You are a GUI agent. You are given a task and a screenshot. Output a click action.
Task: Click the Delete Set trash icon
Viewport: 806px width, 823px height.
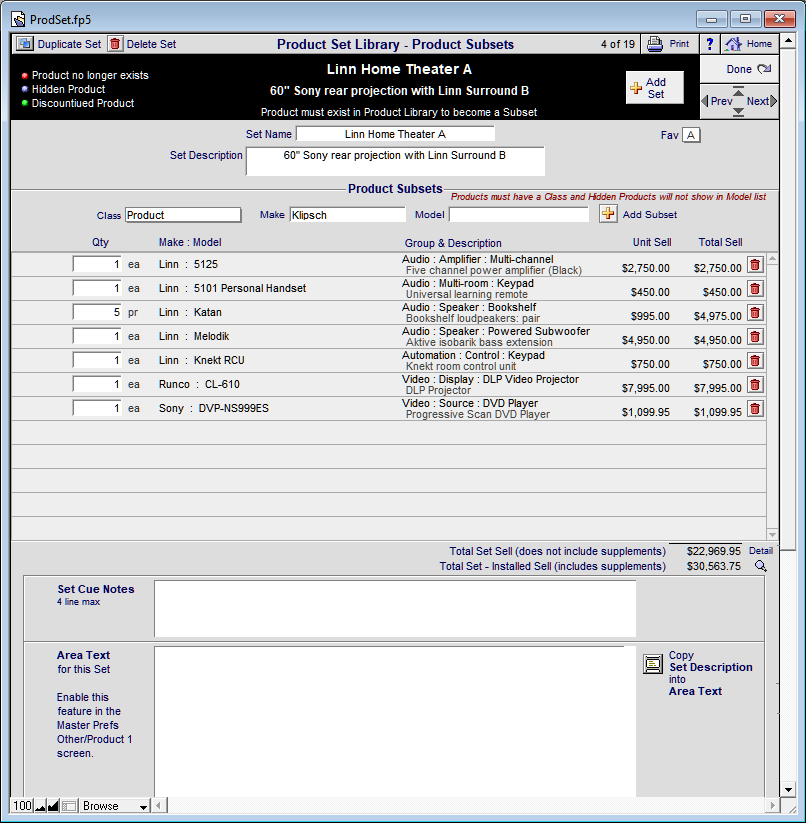pos(115,44)
